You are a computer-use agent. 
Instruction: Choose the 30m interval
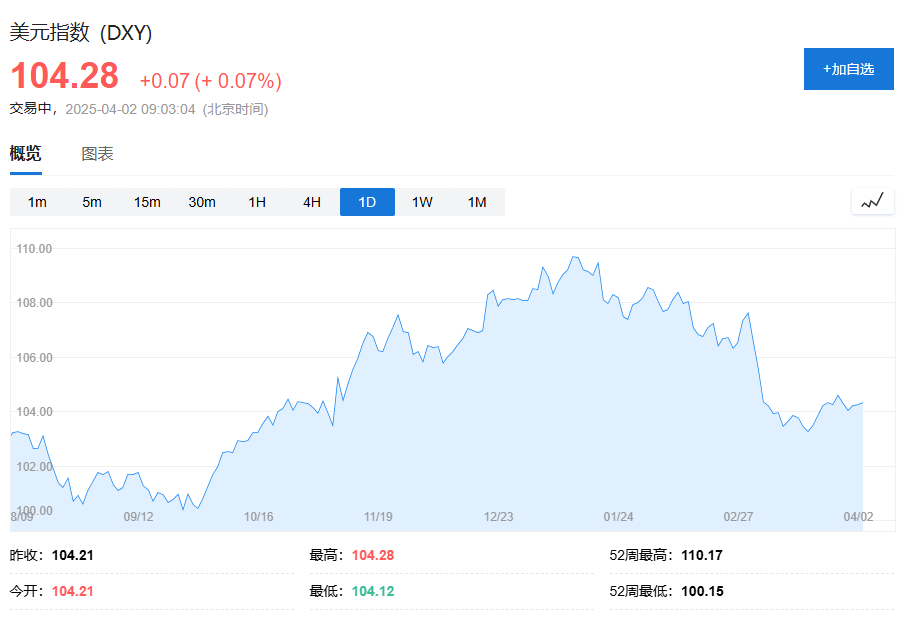coord(202,202)
